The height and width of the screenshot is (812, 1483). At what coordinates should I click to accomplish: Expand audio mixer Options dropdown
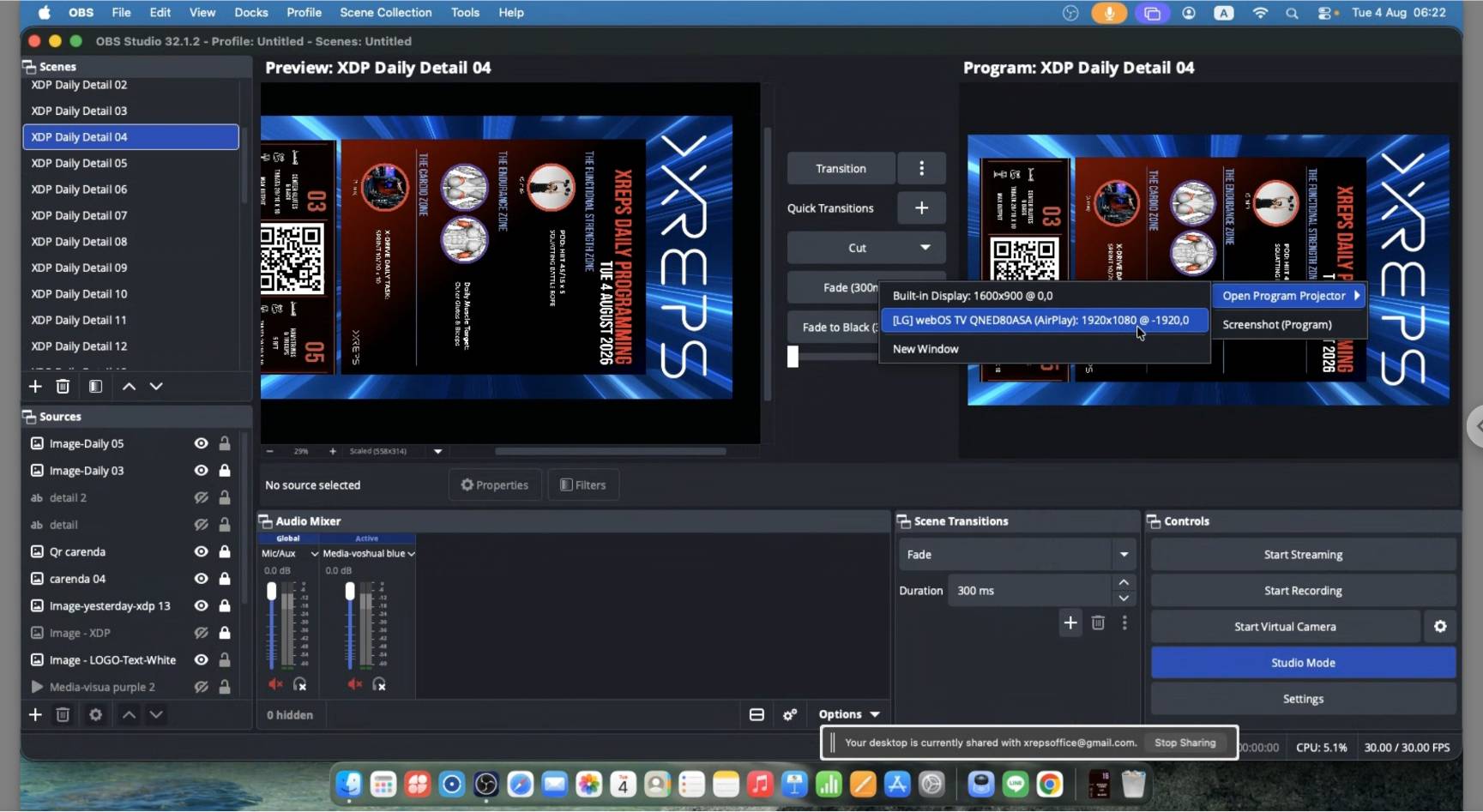849,714
